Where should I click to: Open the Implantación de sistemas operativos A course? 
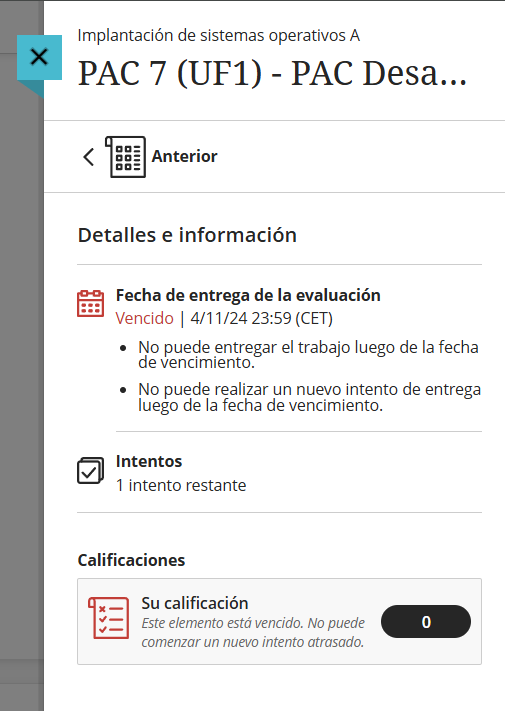(x=219, y=35)
